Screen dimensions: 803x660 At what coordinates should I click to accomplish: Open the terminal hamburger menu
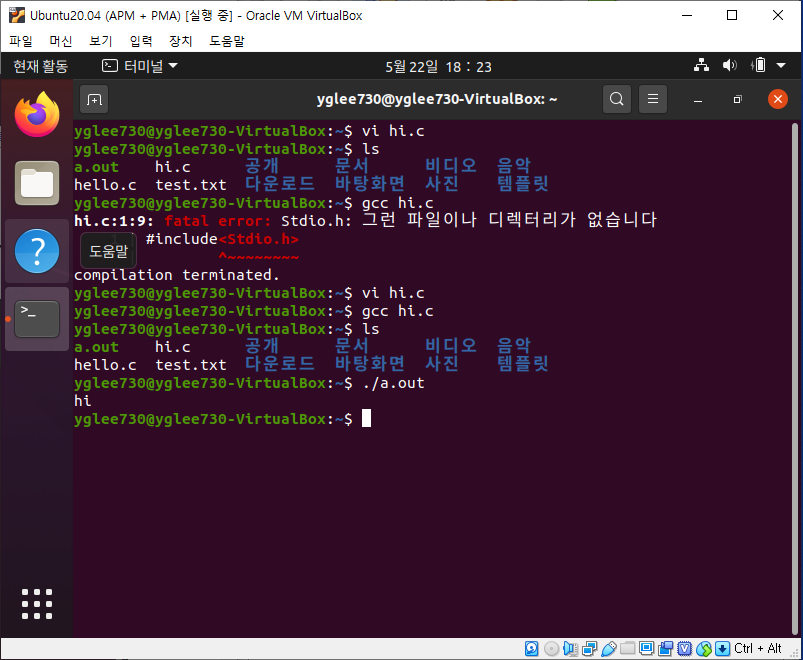coord(653,99)
